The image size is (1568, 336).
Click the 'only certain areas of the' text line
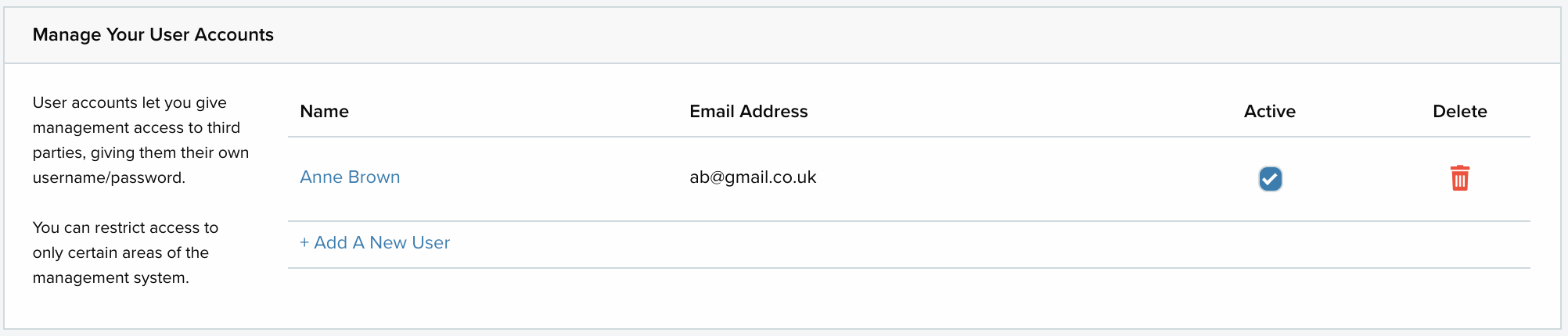120,253
